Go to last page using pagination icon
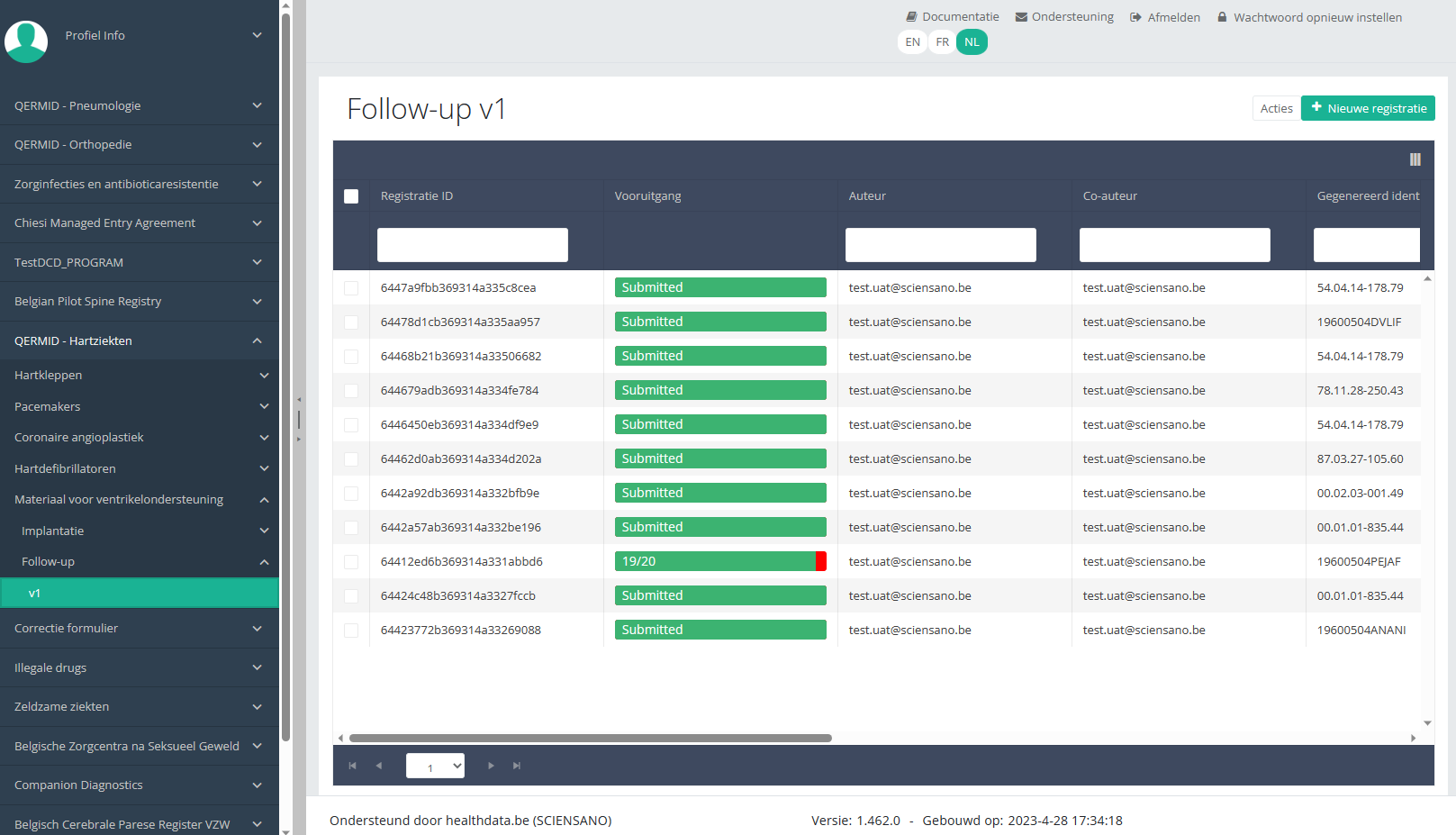1456x835 pixels. 517,766
